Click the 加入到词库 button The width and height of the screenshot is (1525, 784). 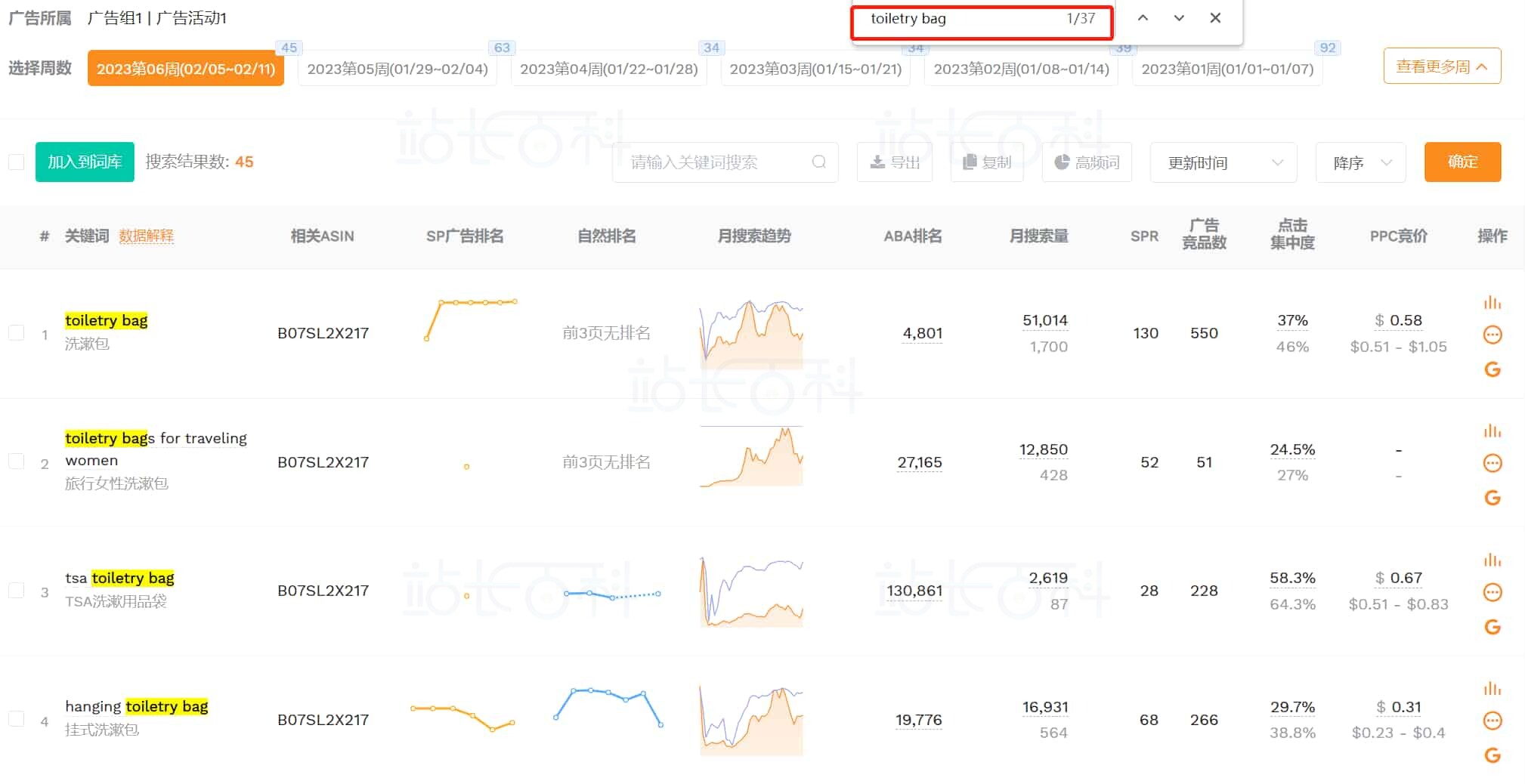pos(85,162)
